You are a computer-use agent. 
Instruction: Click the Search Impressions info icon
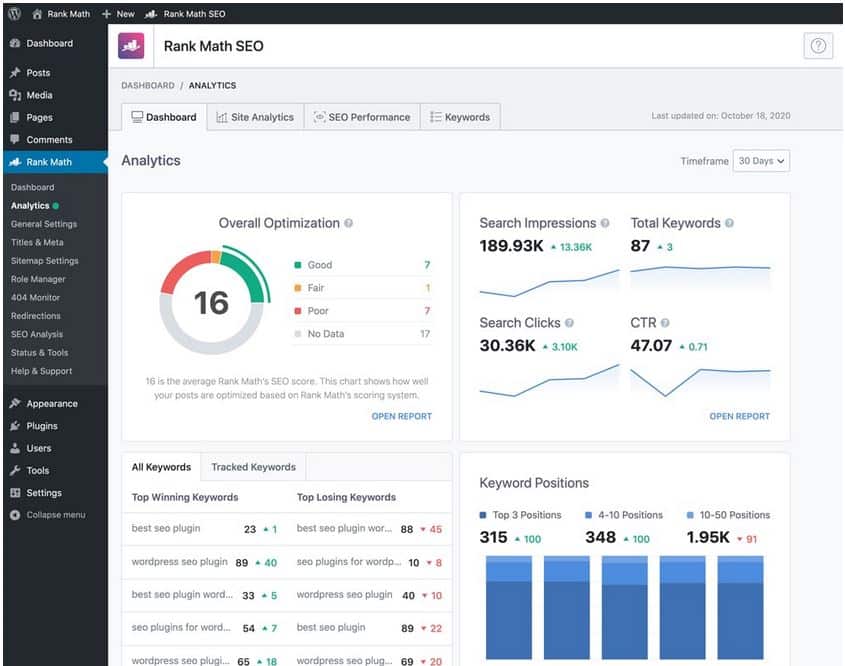pyautogui.click(x=605, y=223)
